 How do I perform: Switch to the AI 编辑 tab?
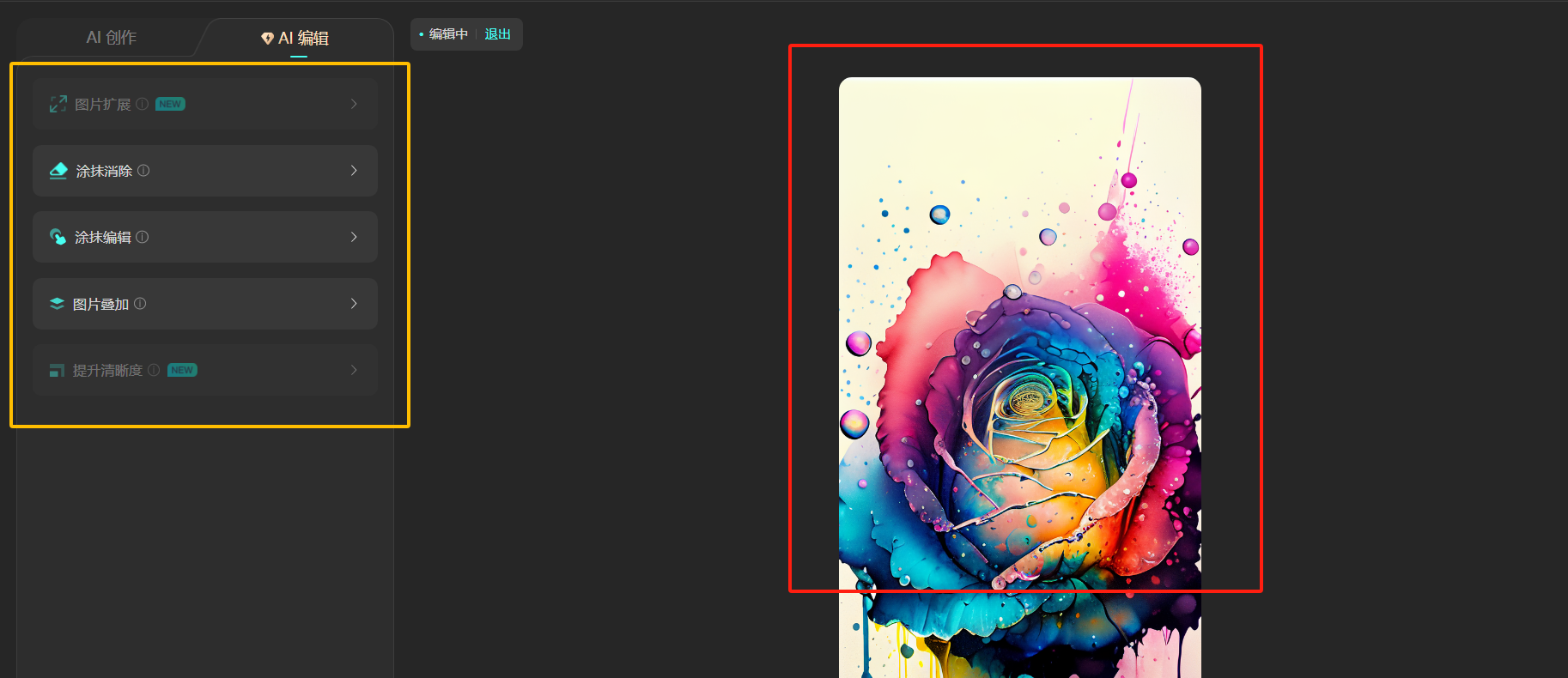pyautogui.click(x=295, y=38)
